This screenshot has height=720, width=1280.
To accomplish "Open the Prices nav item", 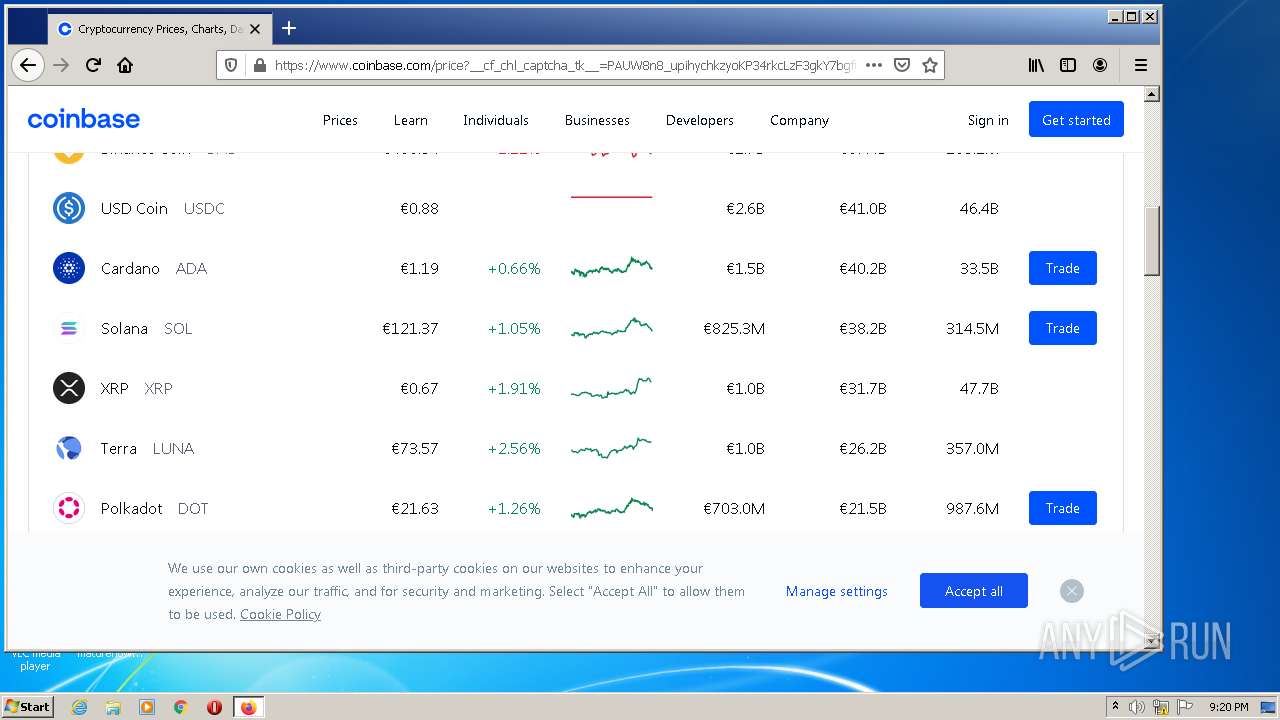I will [340, 120].
